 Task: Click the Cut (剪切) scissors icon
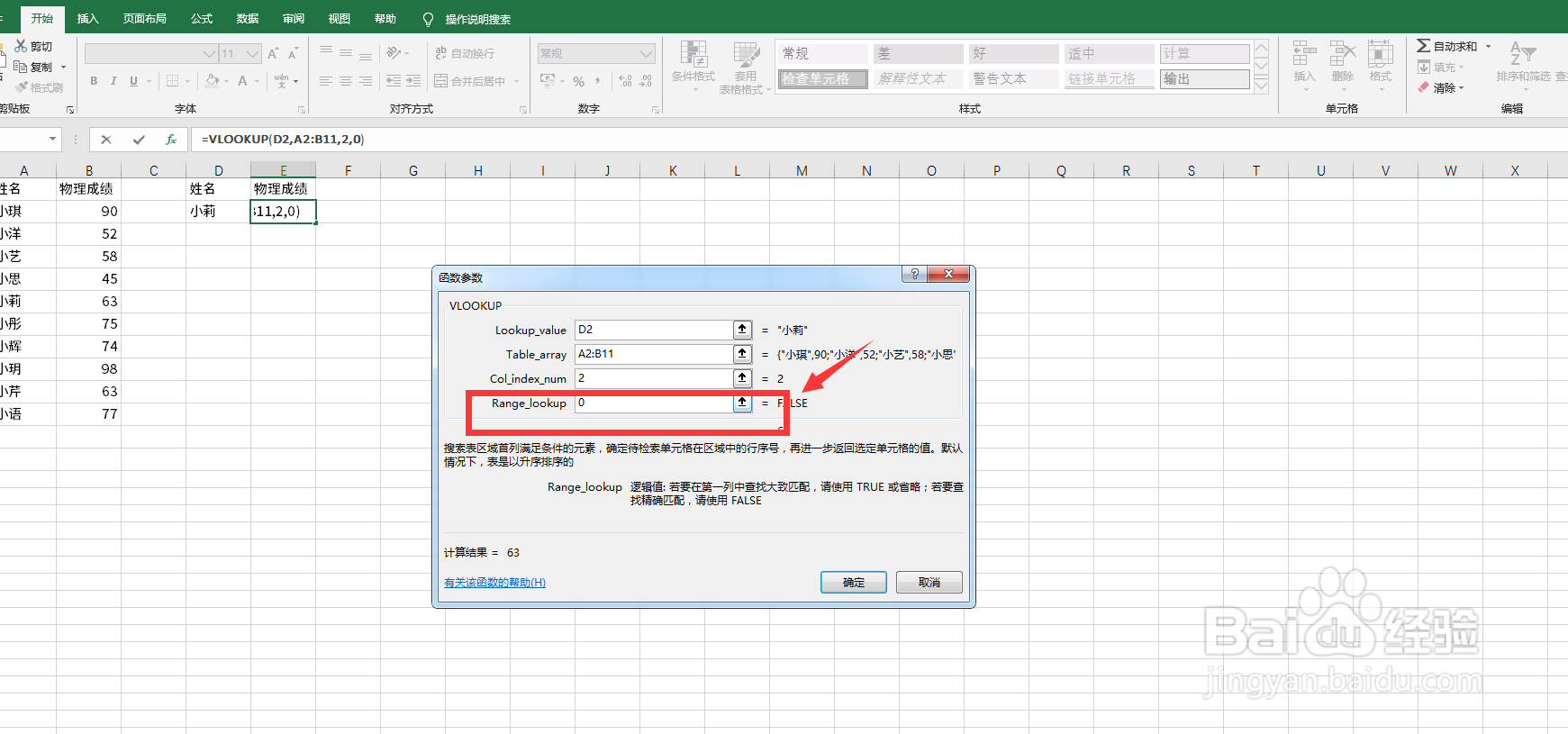point(21,46)
